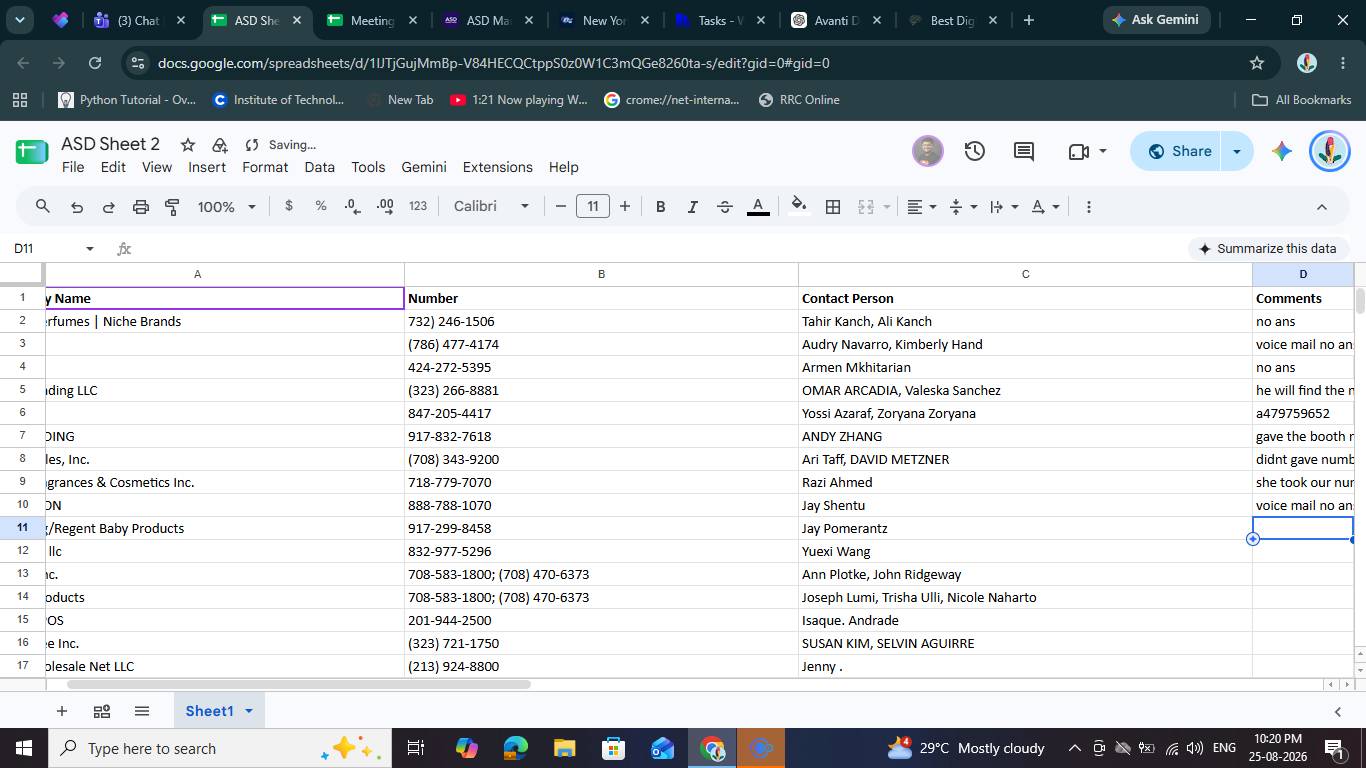
Task: Open the Borders tool
Action: (x=832, y=207)
